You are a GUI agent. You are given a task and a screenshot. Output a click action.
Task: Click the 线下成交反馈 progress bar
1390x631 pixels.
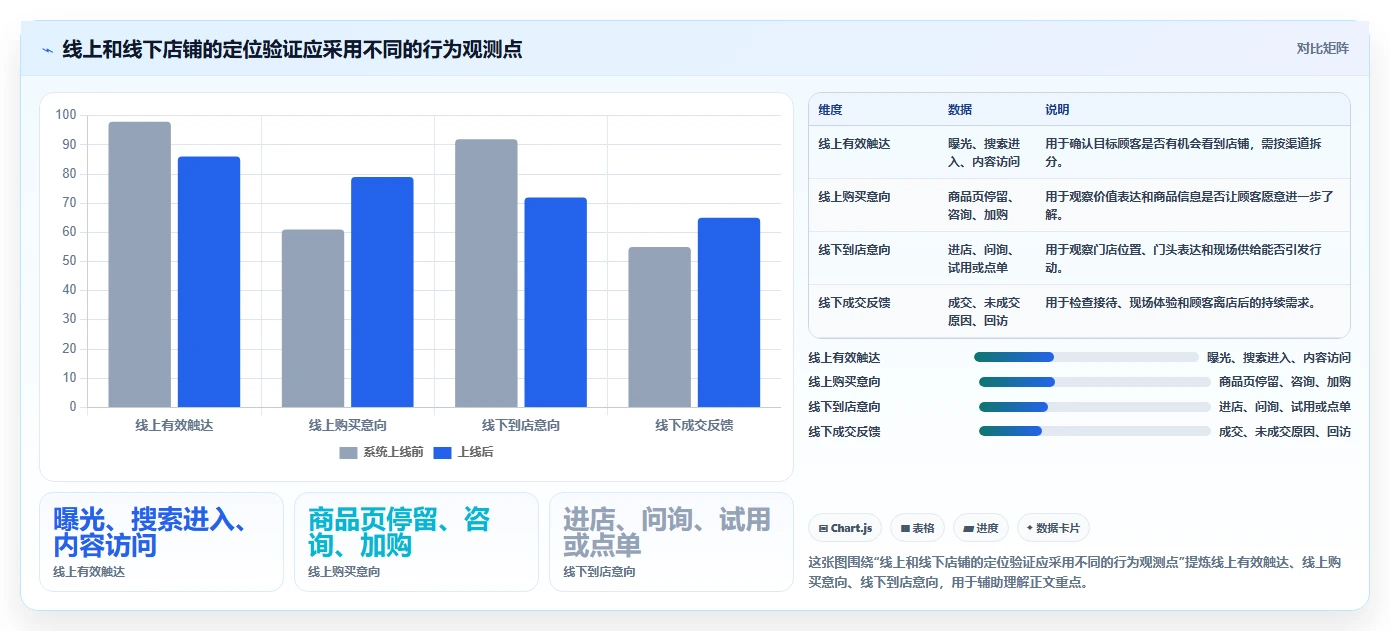1095,431
